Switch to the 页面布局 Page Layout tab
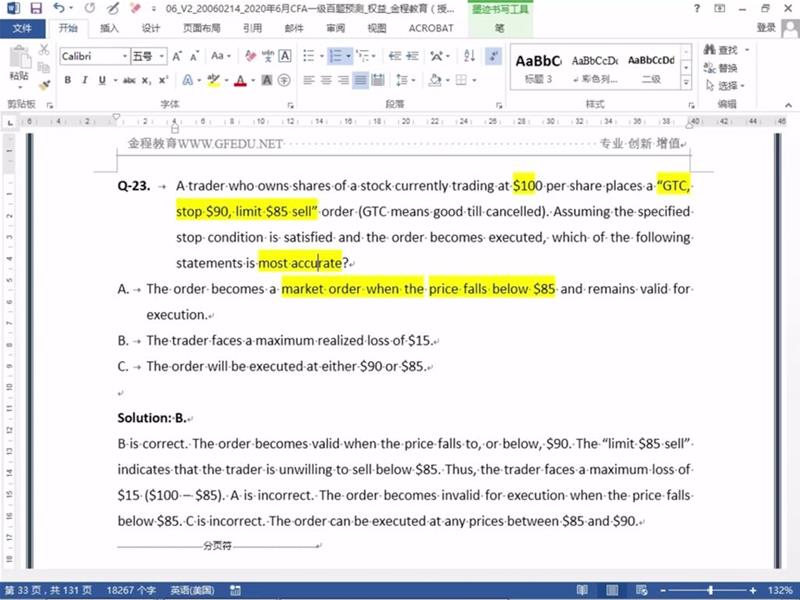800x600 pixels. pyautogui.click(x=202, y=29)
